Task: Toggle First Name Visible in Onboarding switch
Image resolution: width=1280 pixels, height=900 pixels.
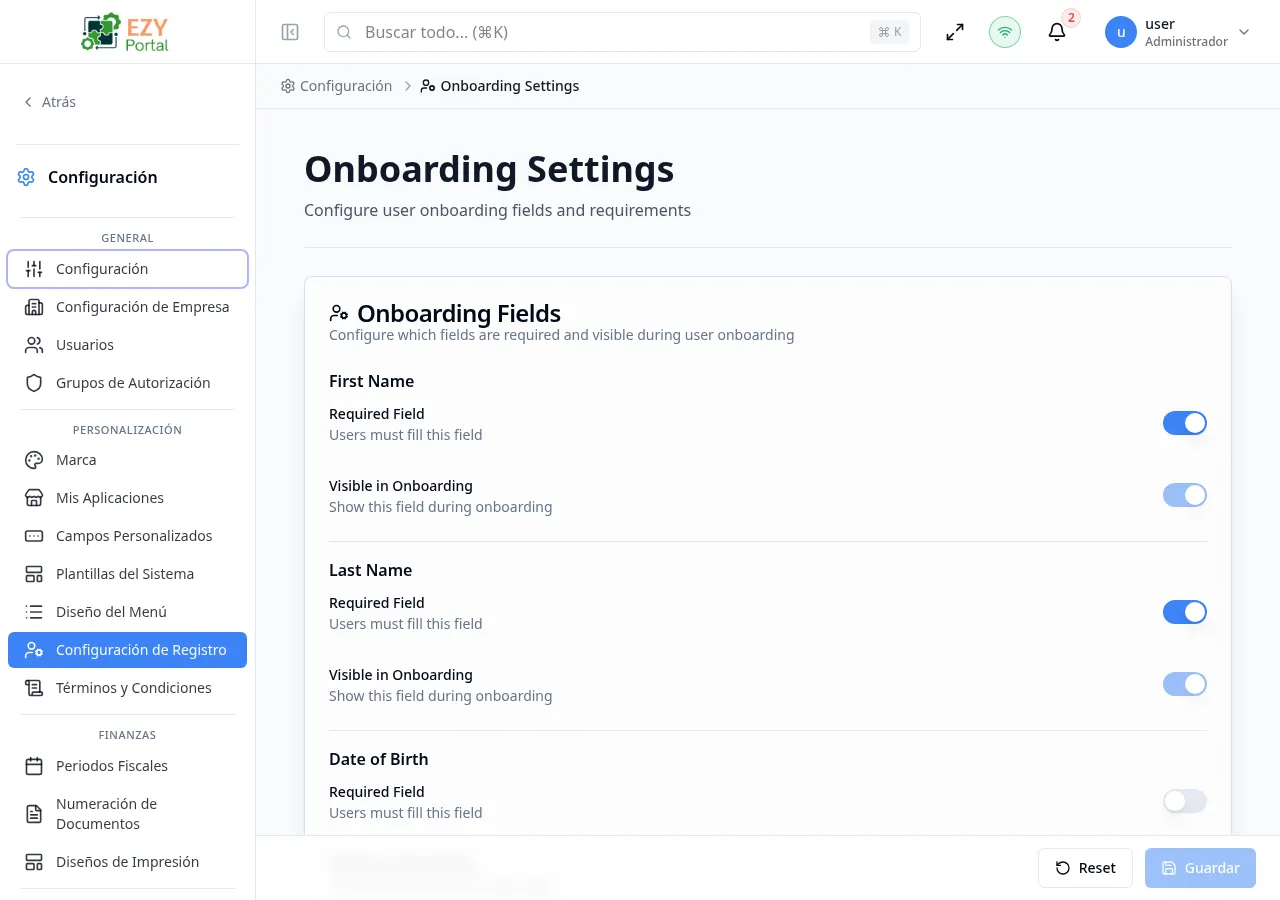Action: pyautogui.click(x=1185, y=495)
